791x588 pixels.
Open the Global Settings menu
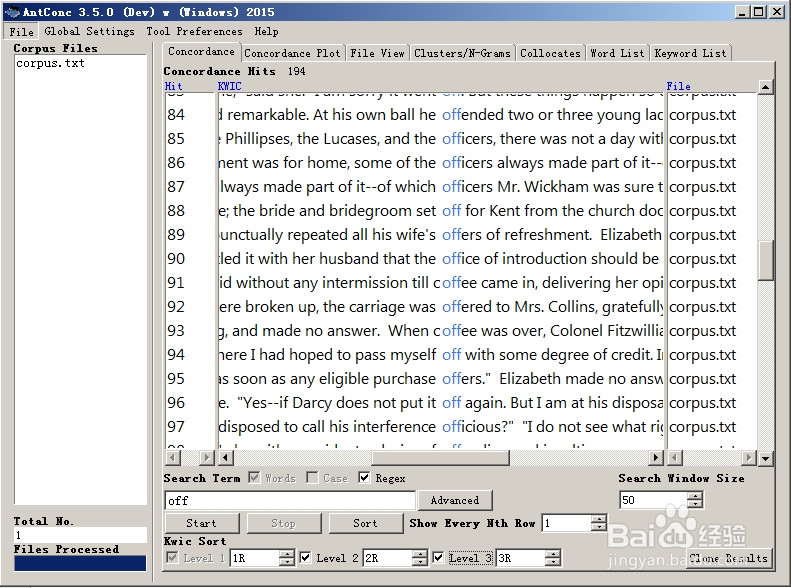pyautogui.click(x=89, y=31)
